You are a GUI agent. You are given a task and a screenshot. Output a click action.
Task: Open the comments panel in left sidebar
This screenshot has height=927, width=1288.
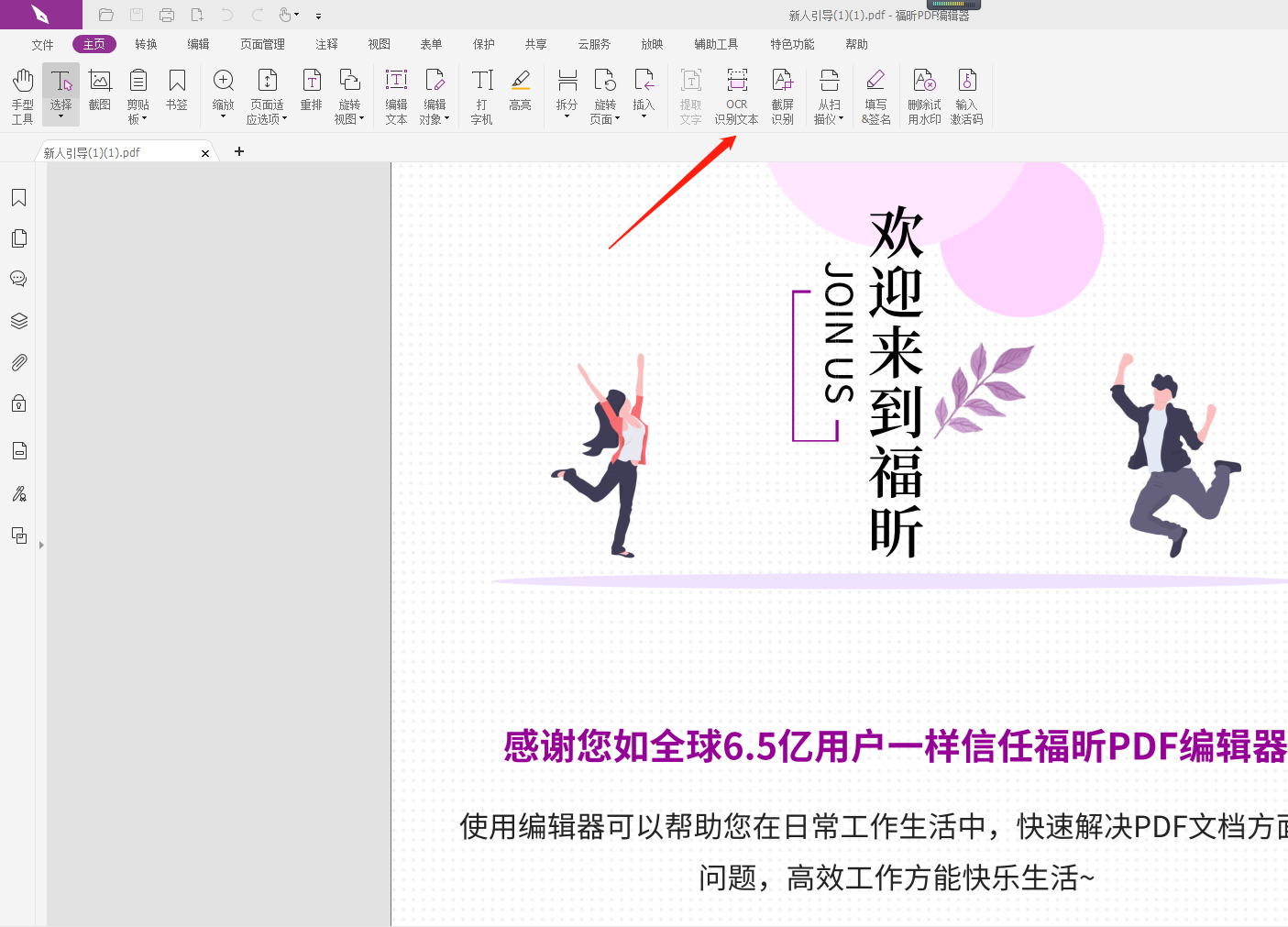coord(18,279)
